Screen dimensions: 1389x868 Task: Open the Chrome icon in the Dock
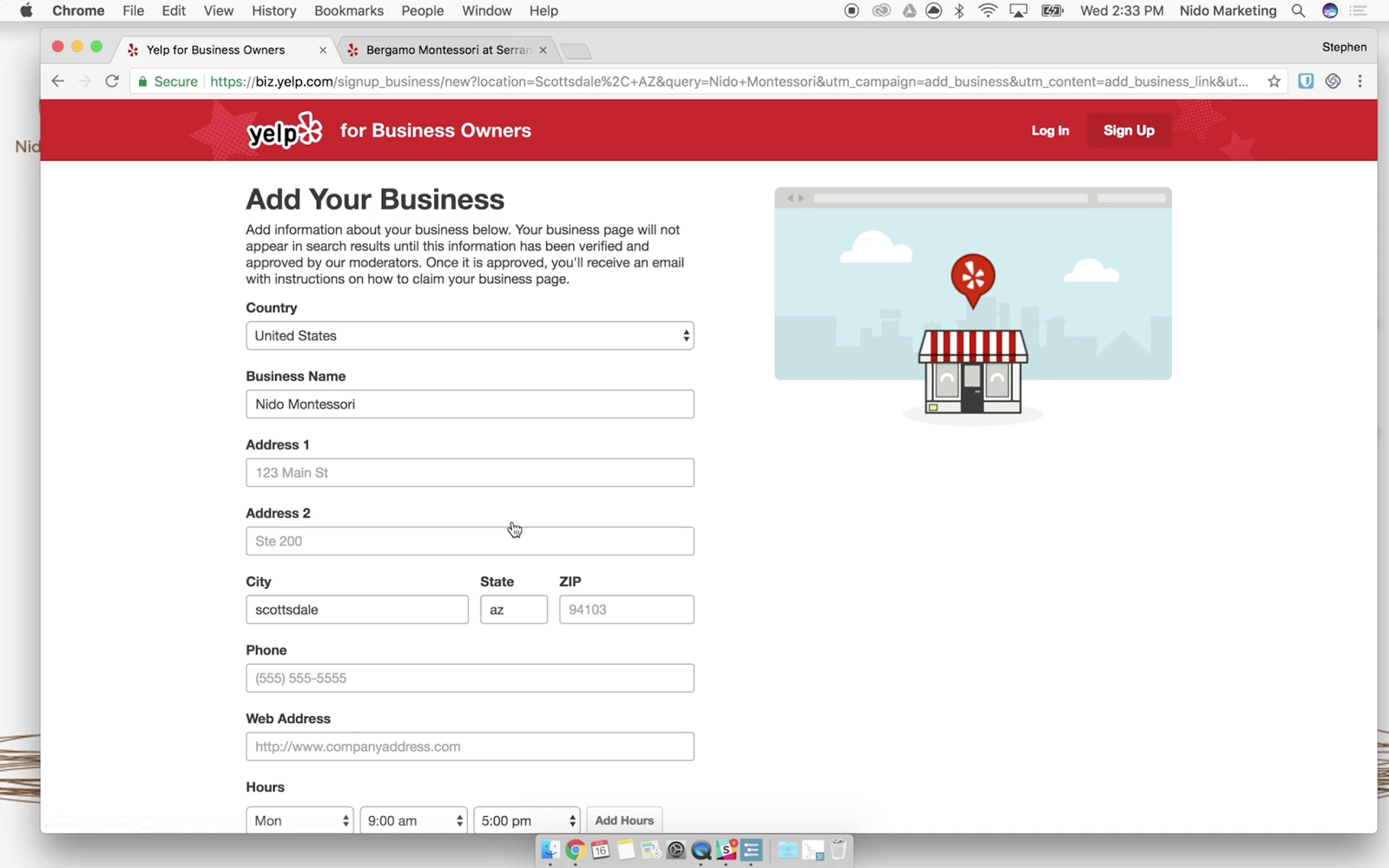(x=574, y=851)
